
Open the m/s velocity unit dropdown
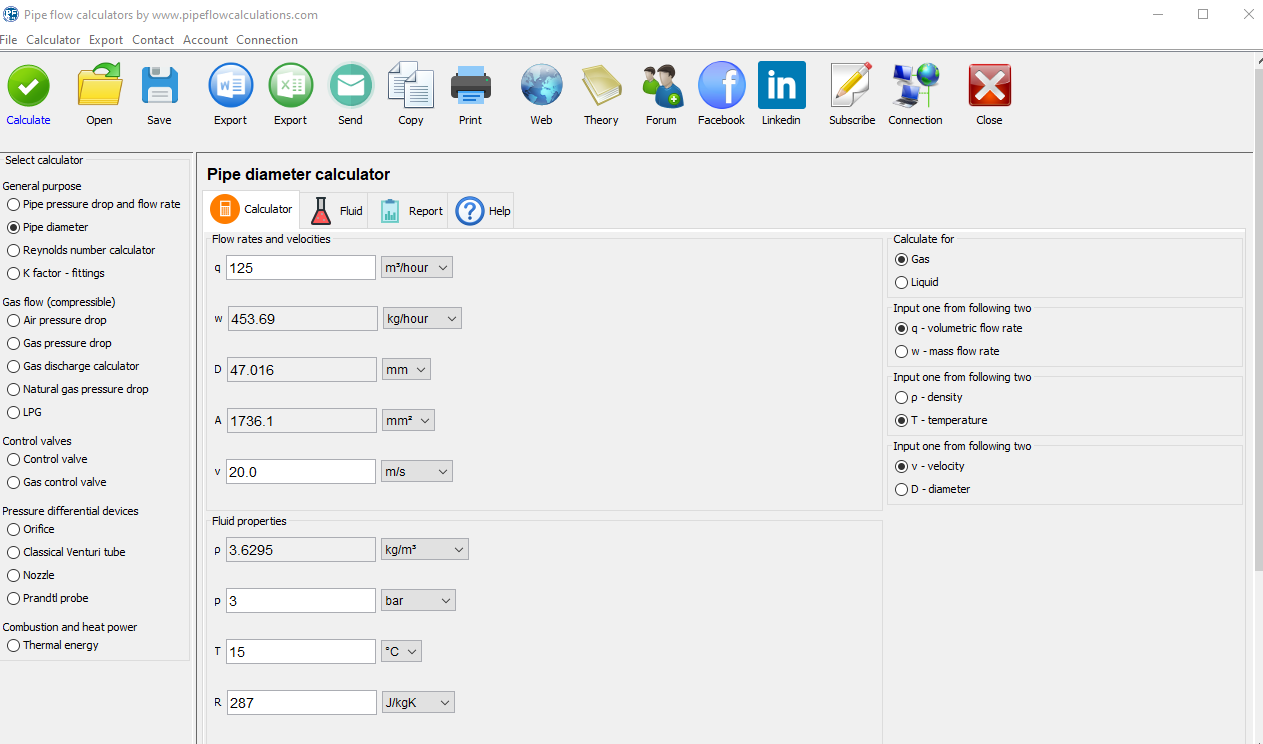[416, 471]
